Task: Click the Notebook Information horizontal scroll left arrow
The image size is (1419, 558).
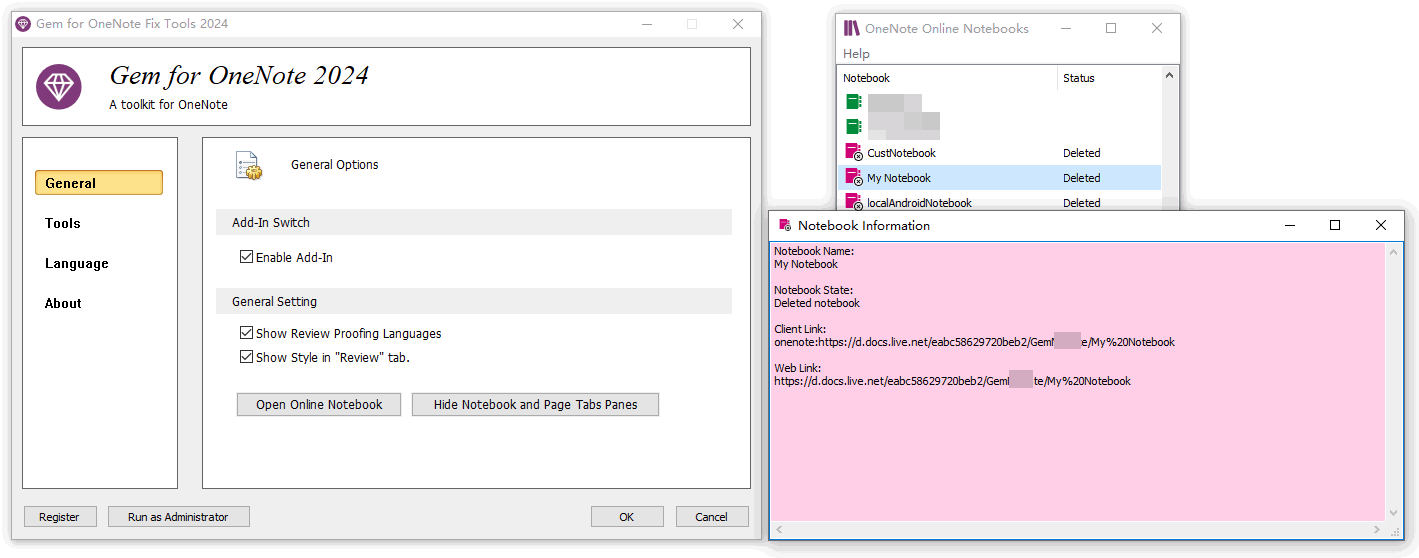Action: pos(778,530)
